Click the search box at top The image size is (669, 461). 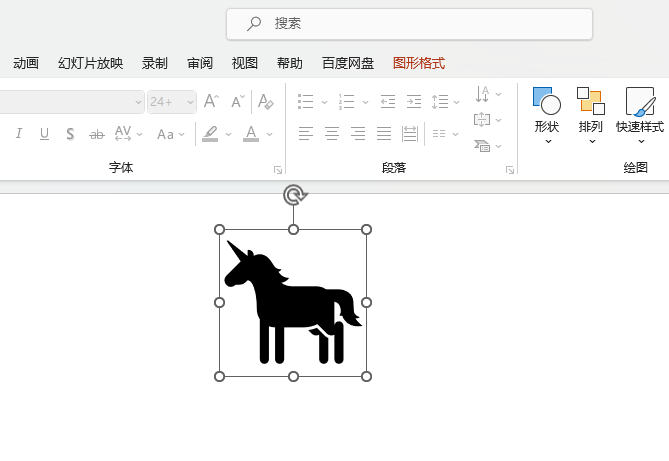409,24
